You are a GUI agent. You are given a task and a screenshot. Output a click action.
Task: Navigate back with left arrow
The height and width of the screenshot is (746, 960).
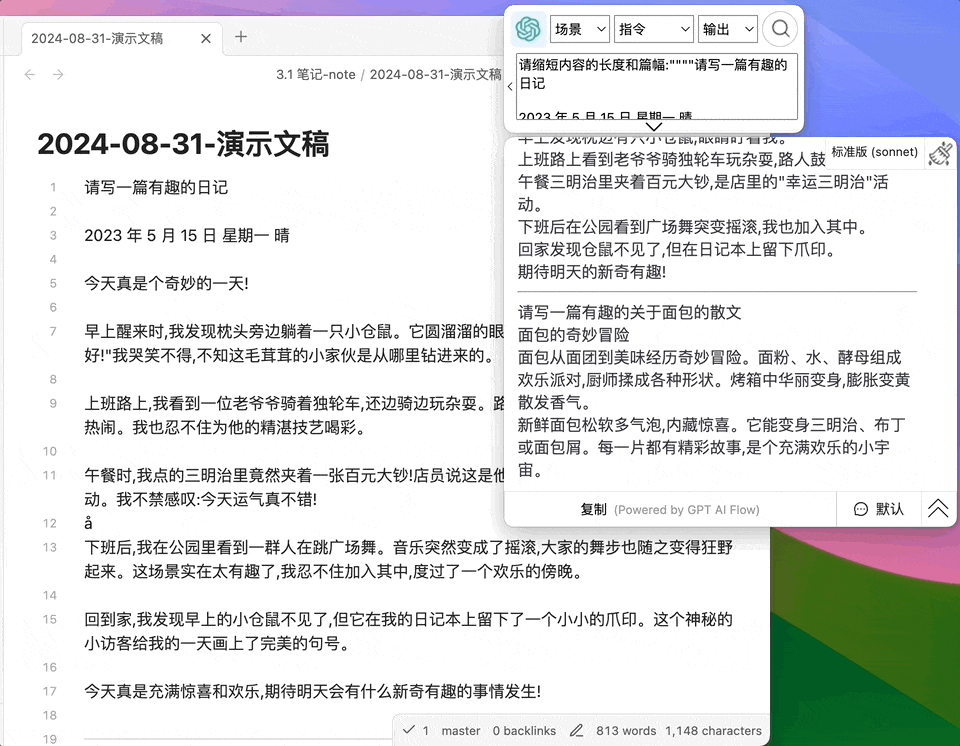click(29, 75)
